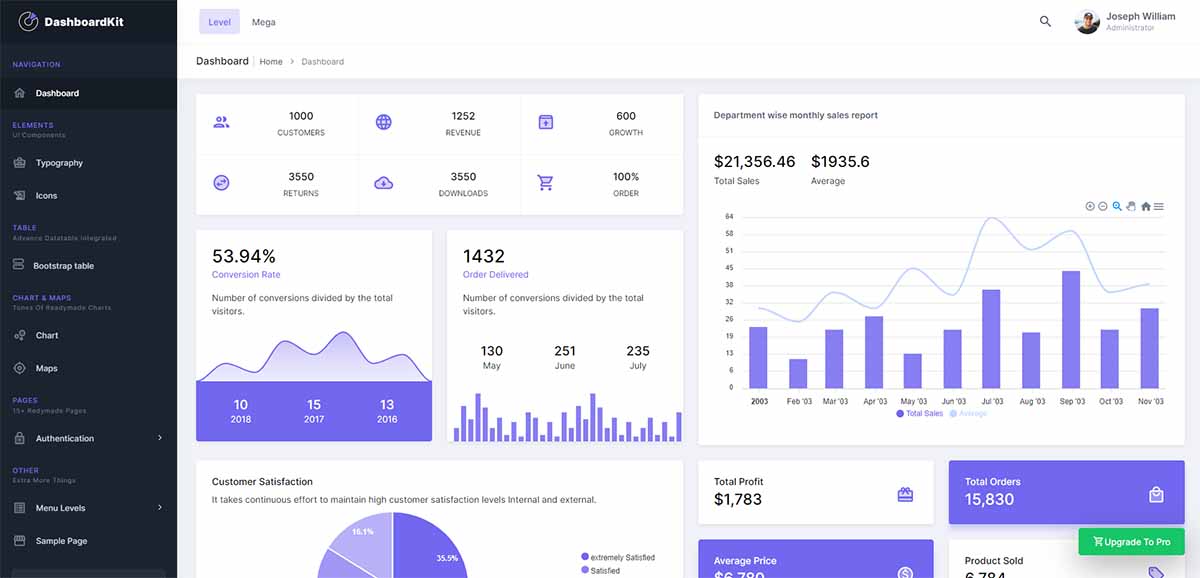Viewport: 1200px width, 578px height.
Task: Click the Satisfied legend color dot
Action: coord(584,569)
